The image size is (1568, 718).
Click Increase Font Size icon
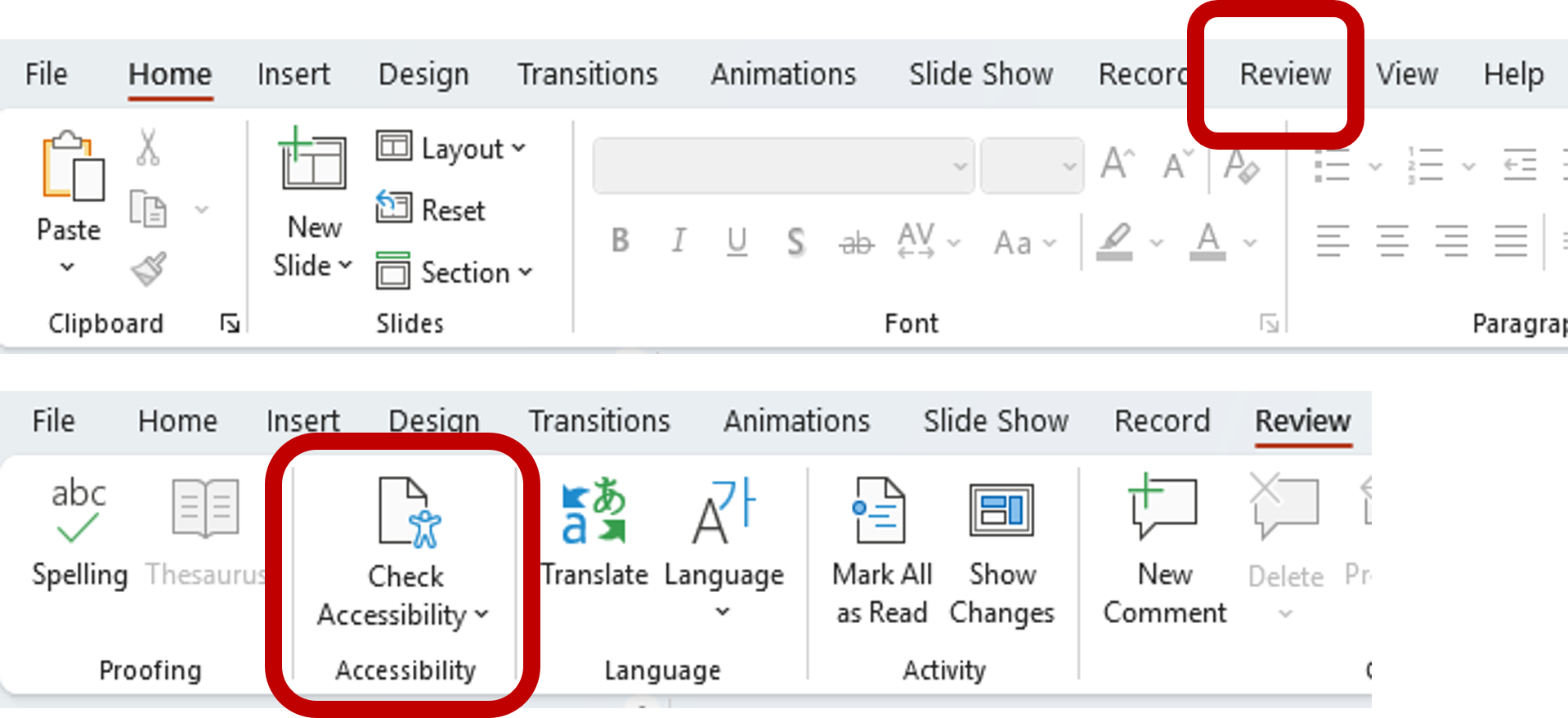(1118, 164)
